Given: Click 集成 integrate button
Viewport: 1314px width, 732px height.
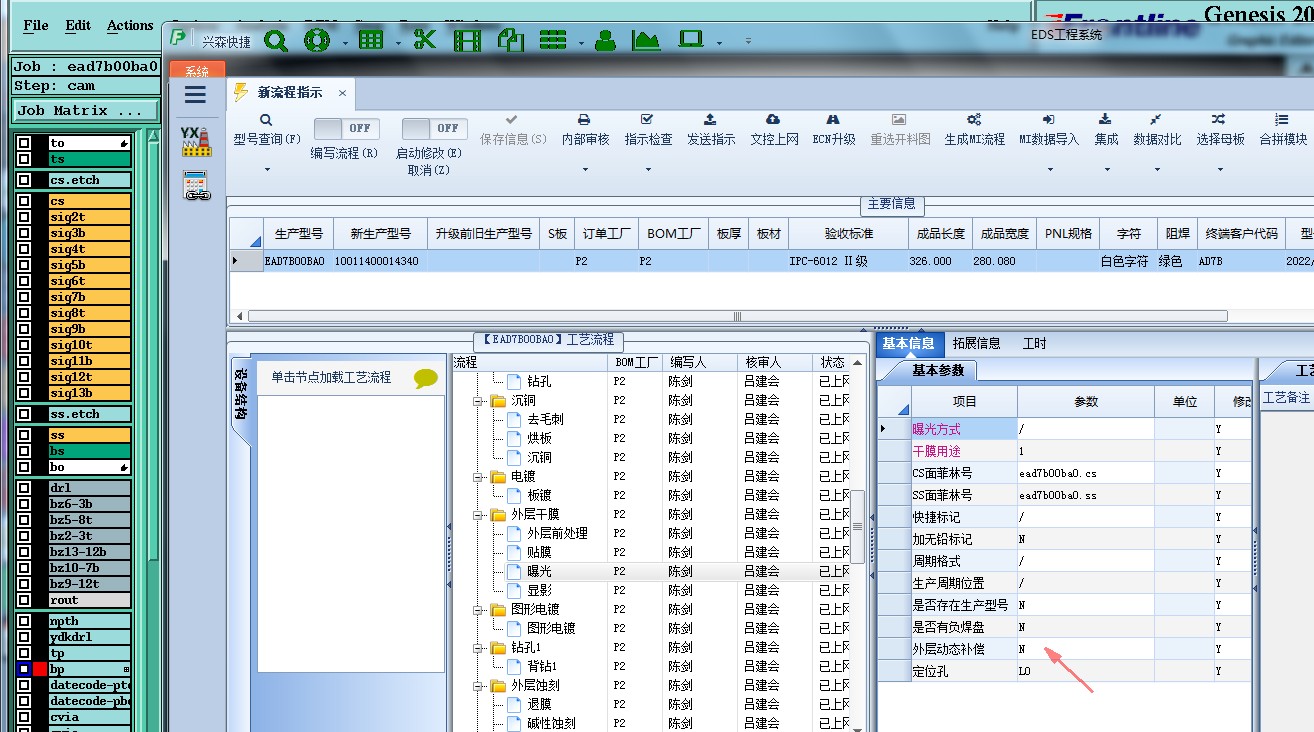Looking at the screenshot, I should [1106, 131].
